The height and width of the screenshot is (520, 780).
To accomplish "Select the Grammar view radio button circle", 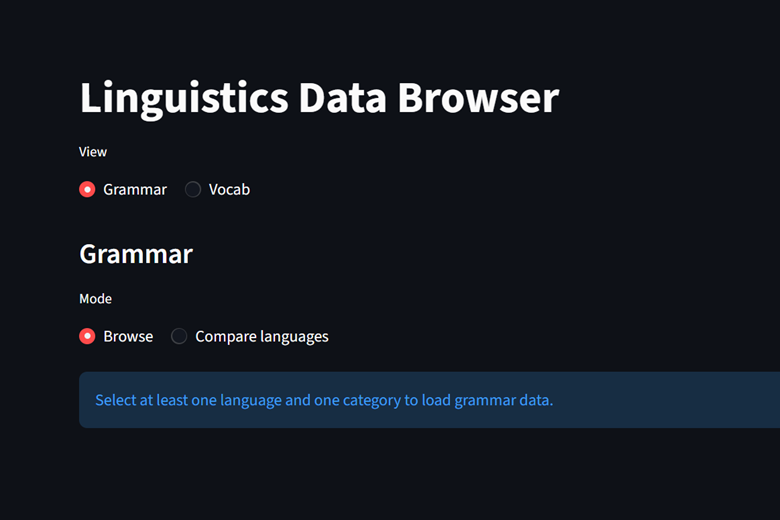I will pos(87,189).
